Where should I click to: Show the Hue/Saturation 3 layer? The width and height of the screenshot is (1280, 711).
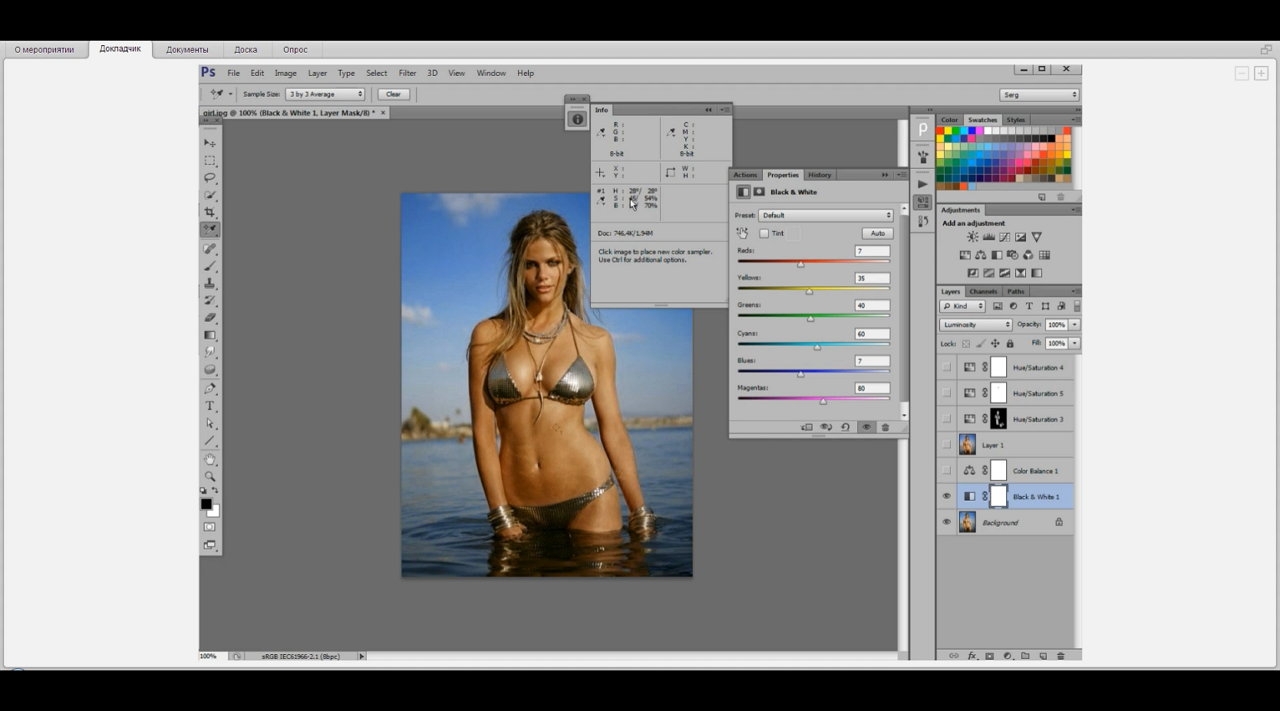[x=947, y=419]
